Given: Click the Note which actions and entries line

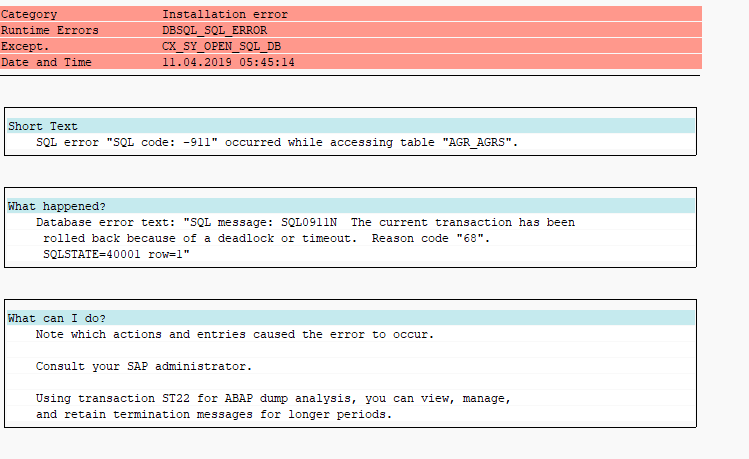Looking at the screenshot, I should tap(235, 334).
